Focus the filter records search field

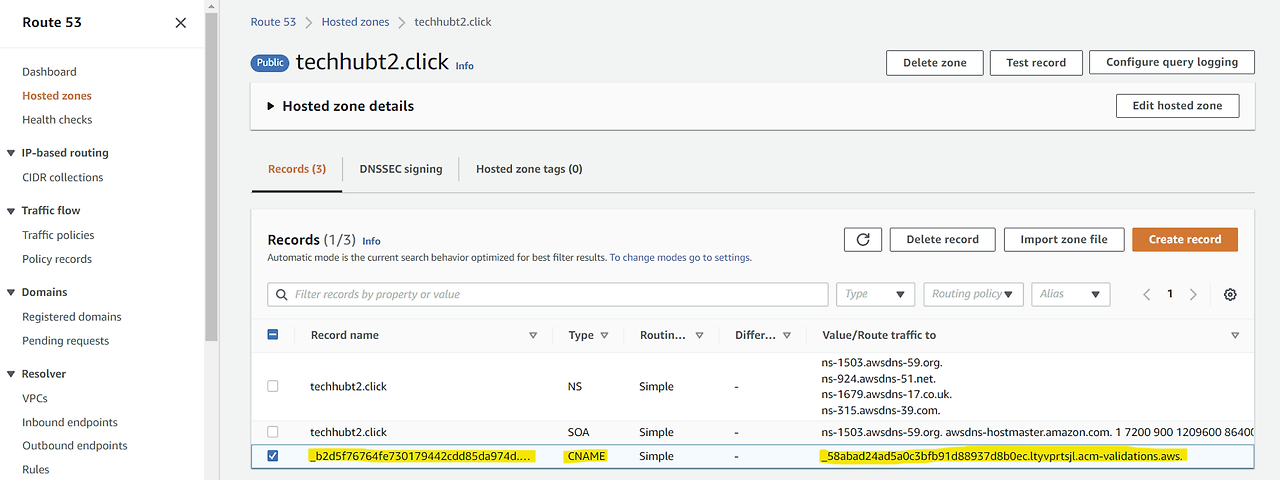547,294
